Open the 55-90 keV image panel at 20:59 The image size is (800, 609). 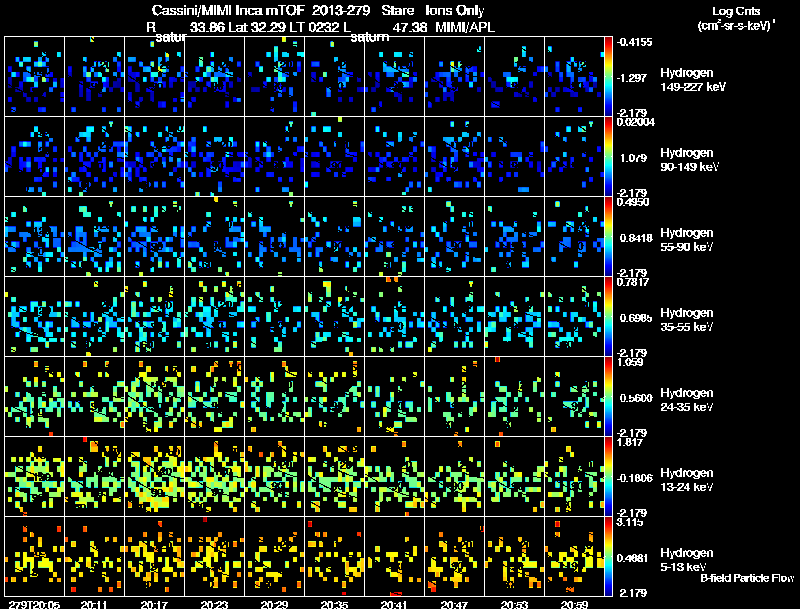coord(574,237)
